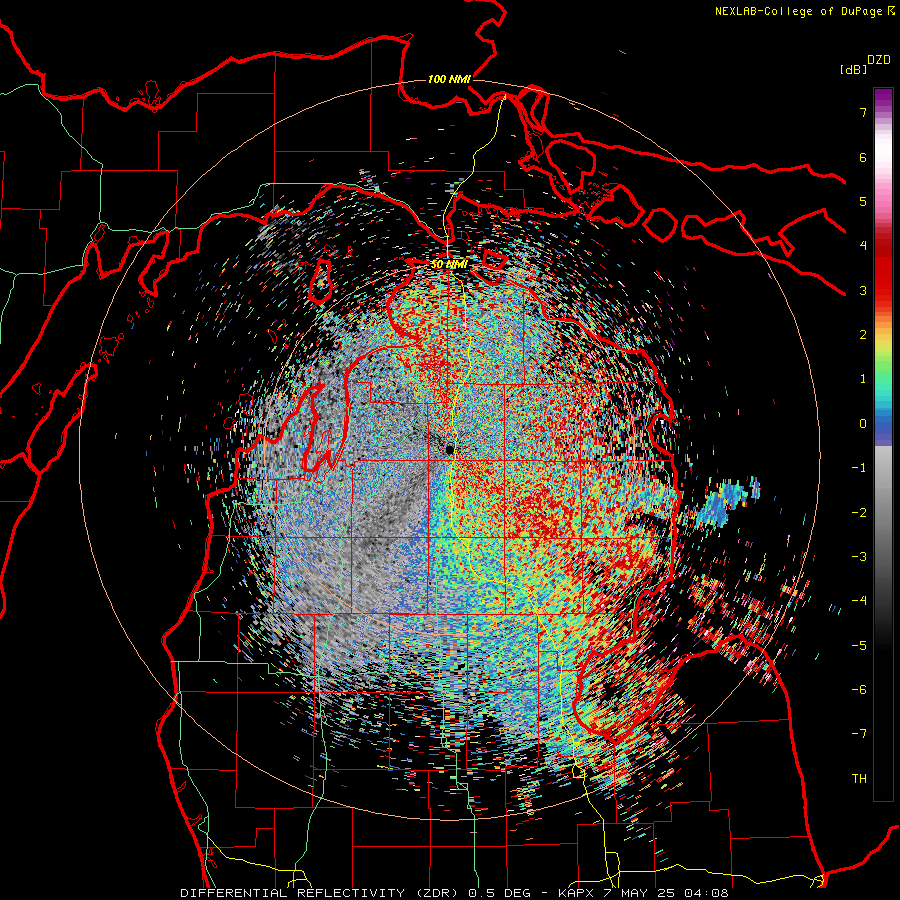Select the 7 tick label on scale

point(863,112)
